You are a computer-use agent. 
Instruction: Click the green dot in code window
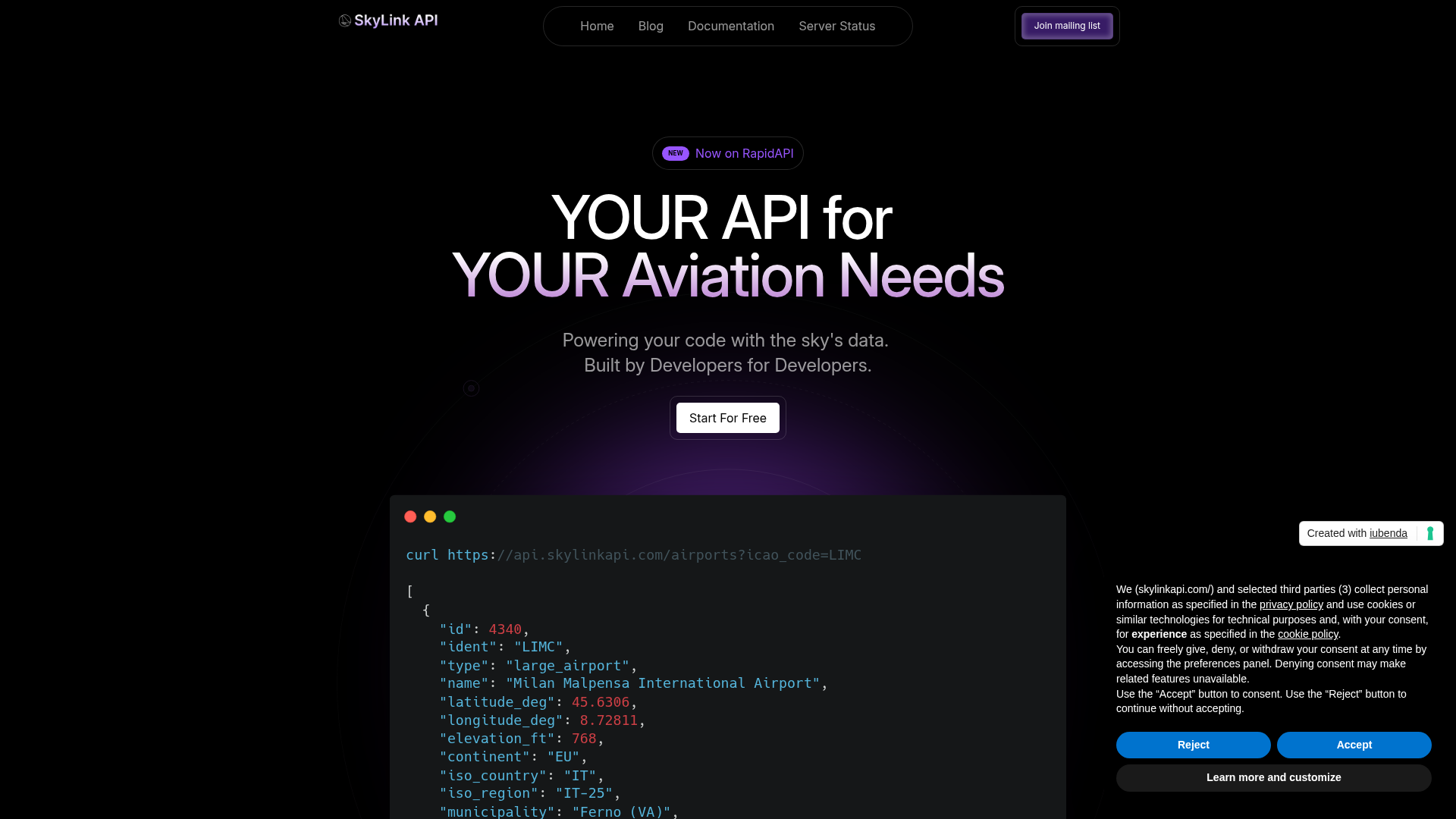450,516
